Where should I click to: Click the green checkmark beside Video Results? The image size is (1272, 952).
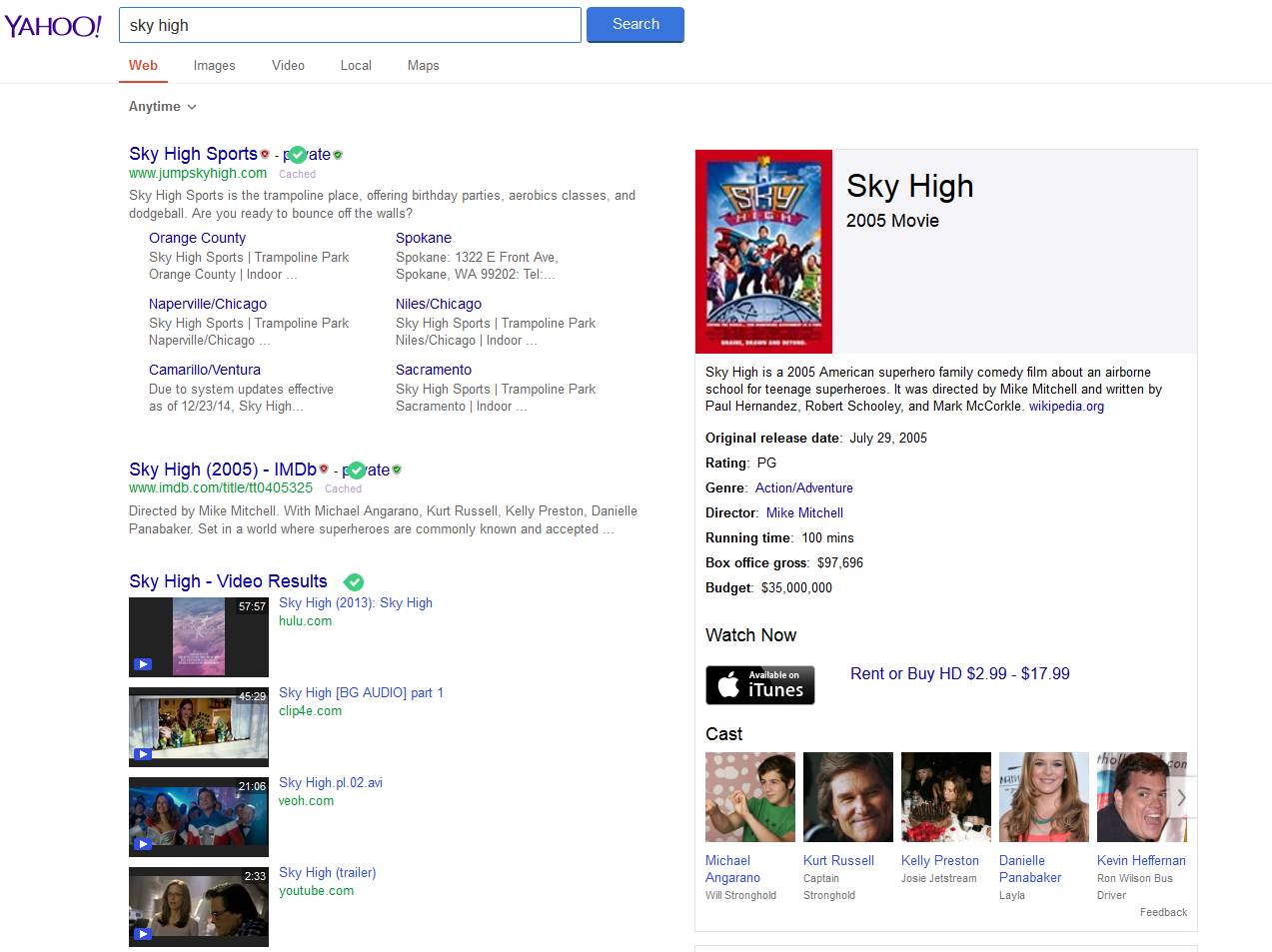coord(354,582)
